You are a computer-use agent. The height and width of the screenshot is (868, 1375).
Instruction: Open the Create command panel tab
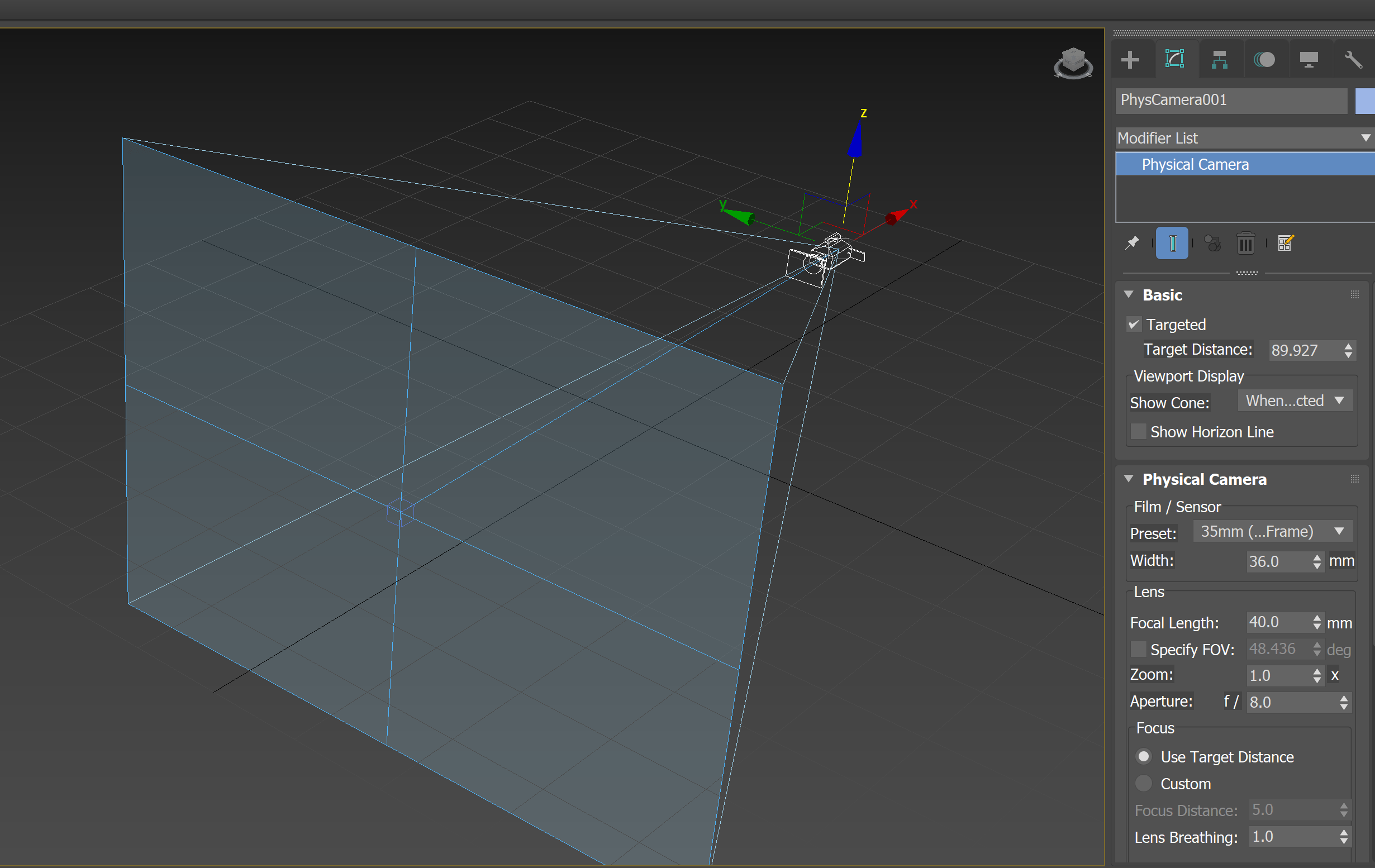(x=1130, y=59)
